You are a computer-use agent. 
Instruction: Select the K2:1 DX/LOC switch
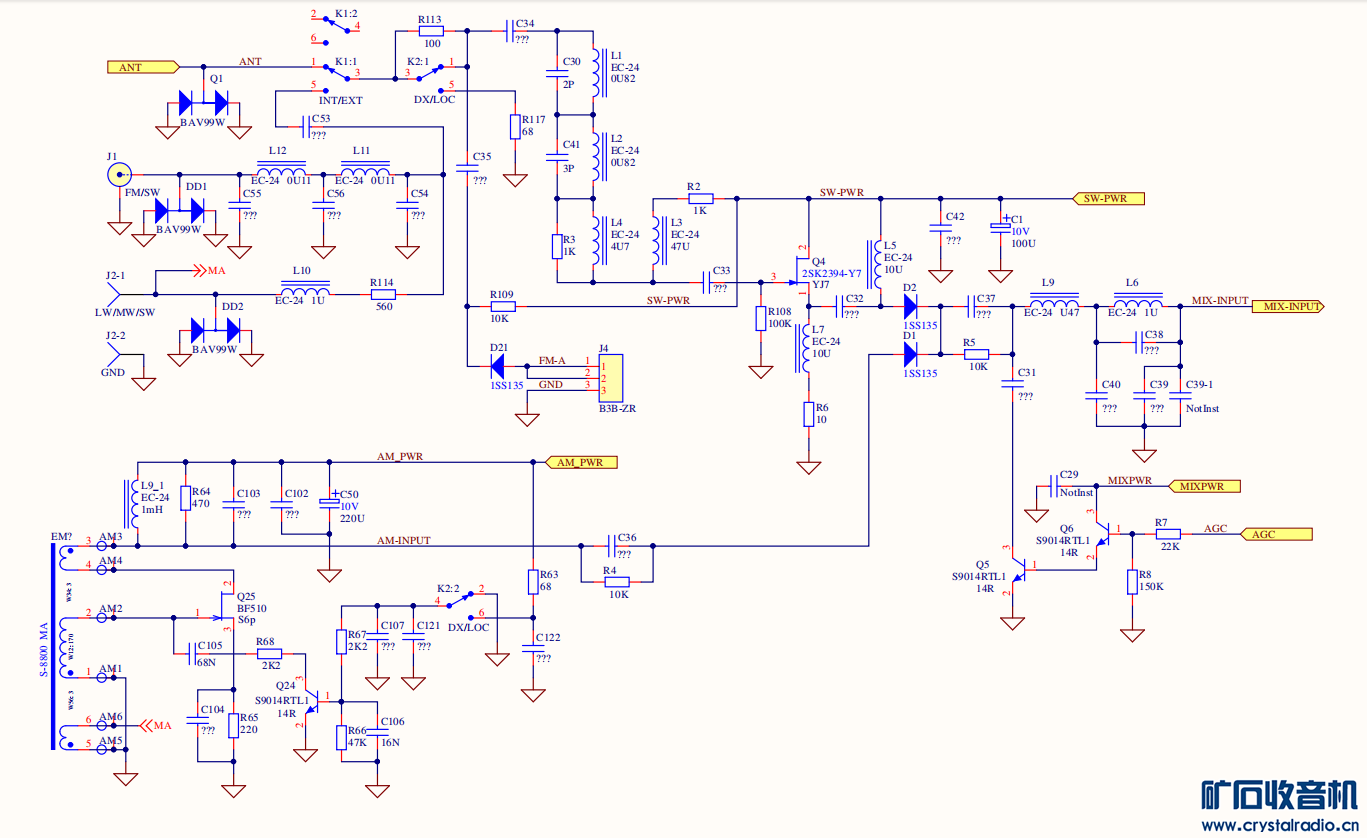click(431, 73)
